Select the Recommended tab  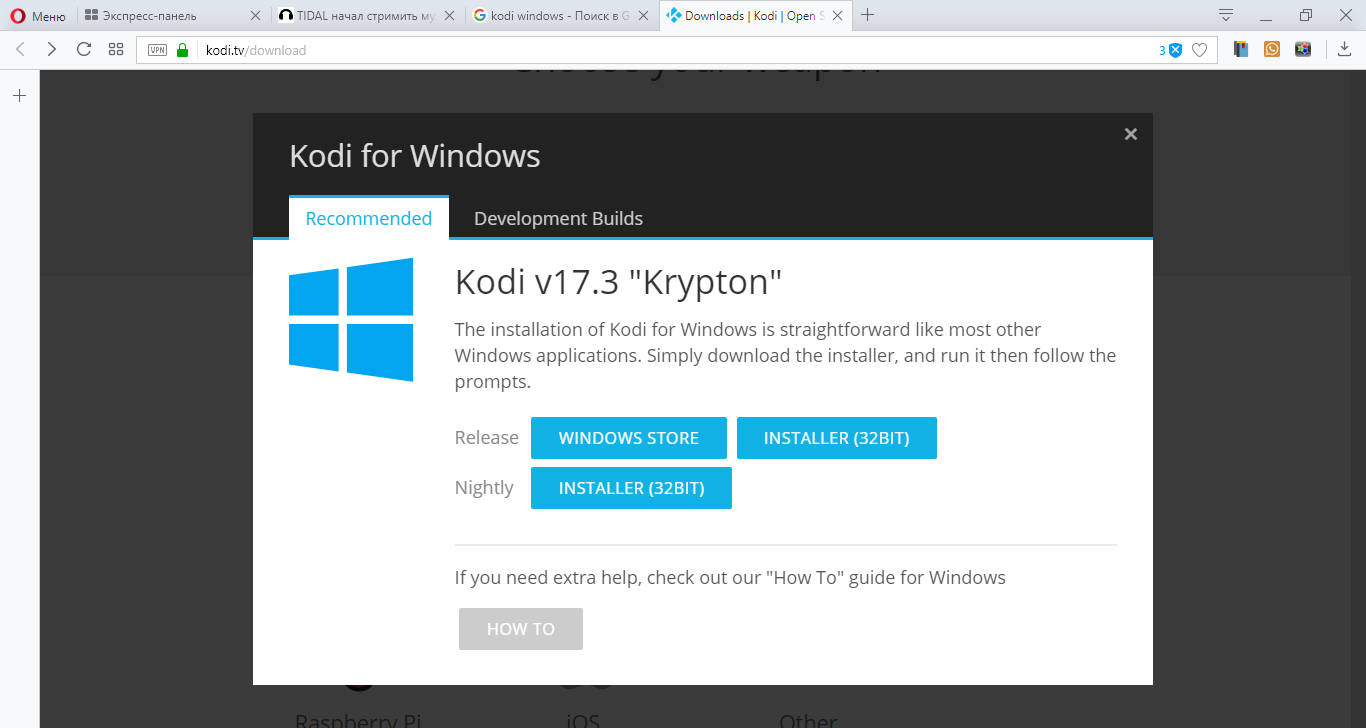369,218
